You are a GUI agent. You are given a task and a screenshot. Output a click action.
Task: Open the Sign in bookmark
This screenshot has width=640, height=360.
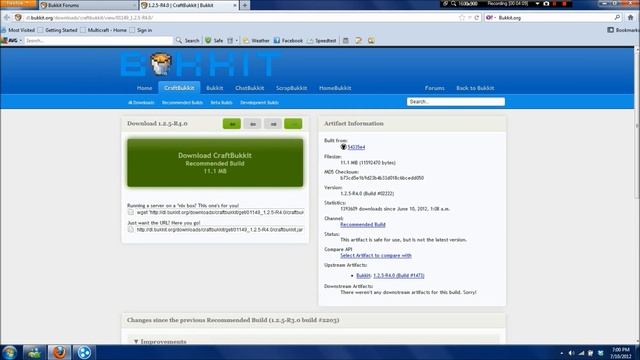[141, 30]
